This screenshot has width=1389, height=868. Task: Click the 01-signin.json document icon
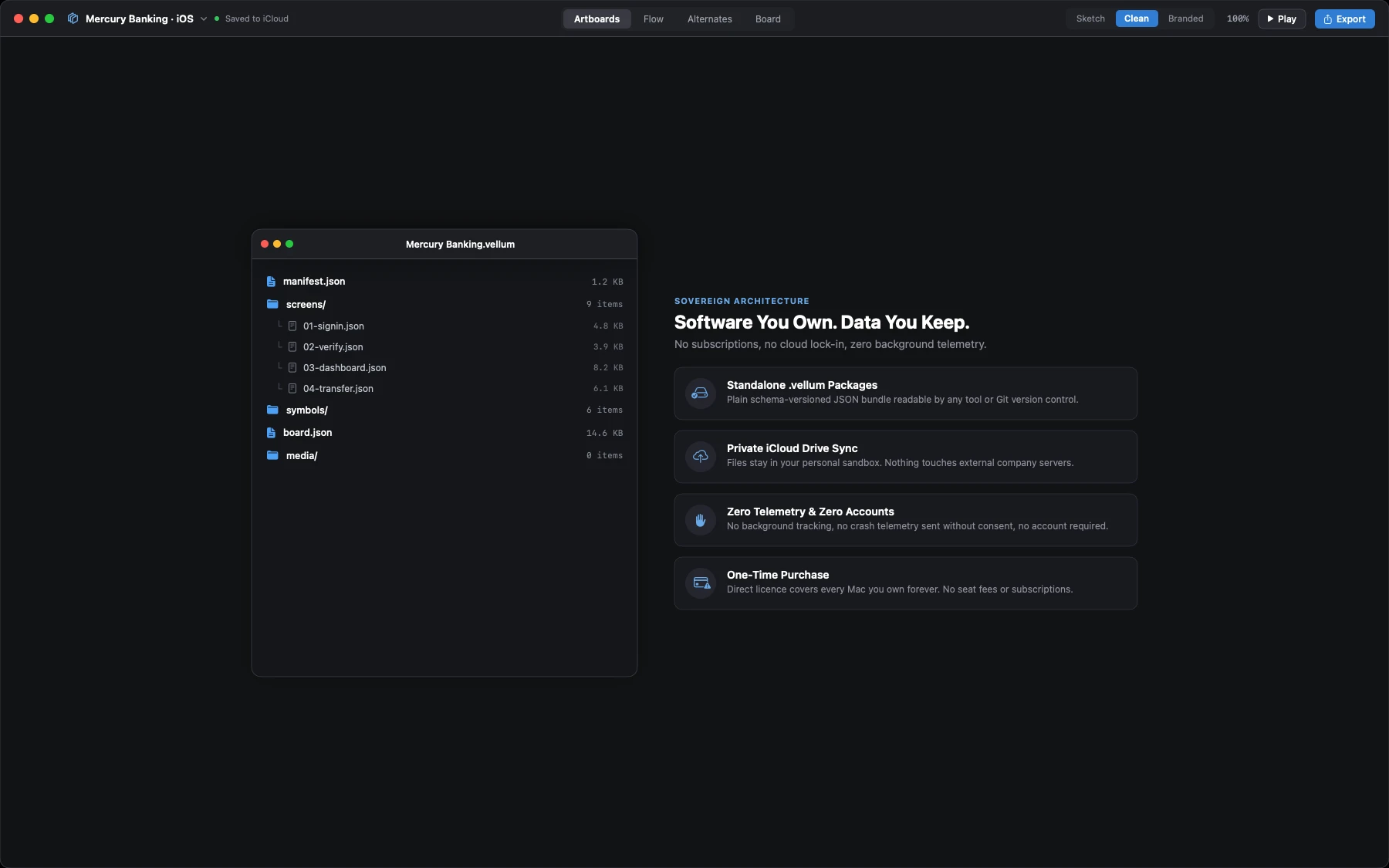click(292, 326)
